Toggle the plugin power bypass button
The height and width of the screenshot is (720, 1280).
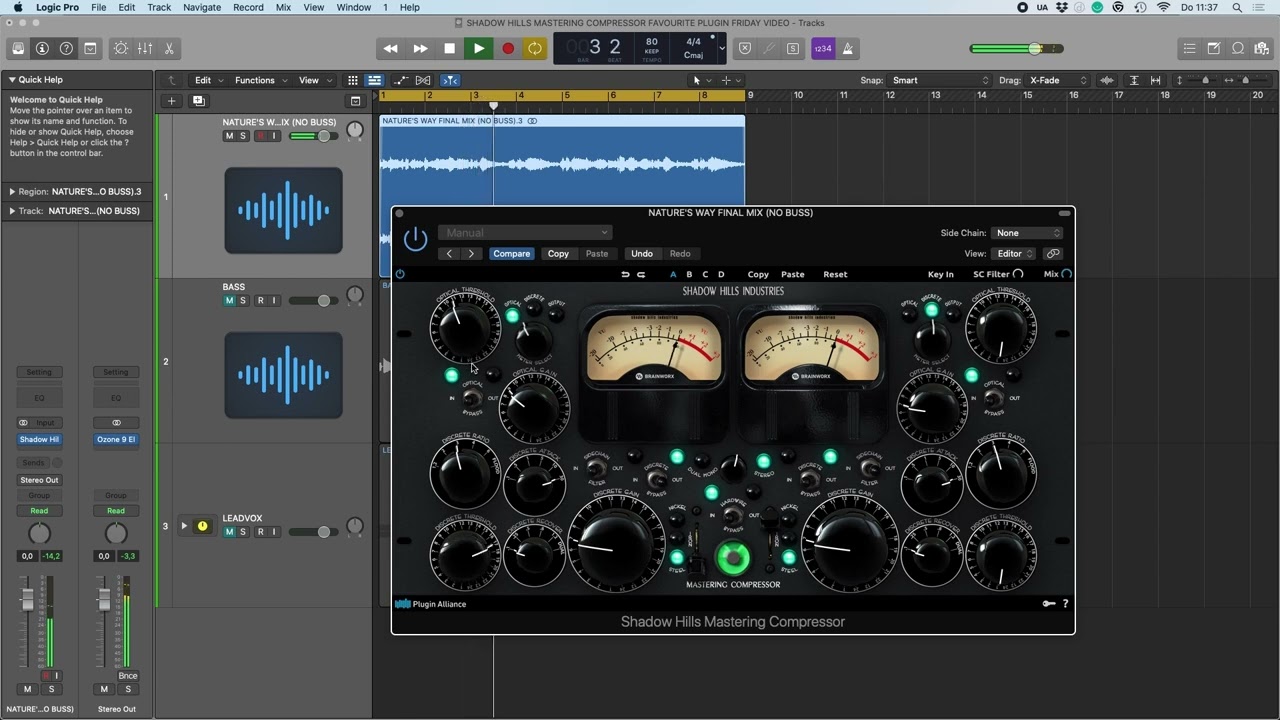tap(415, 239)
